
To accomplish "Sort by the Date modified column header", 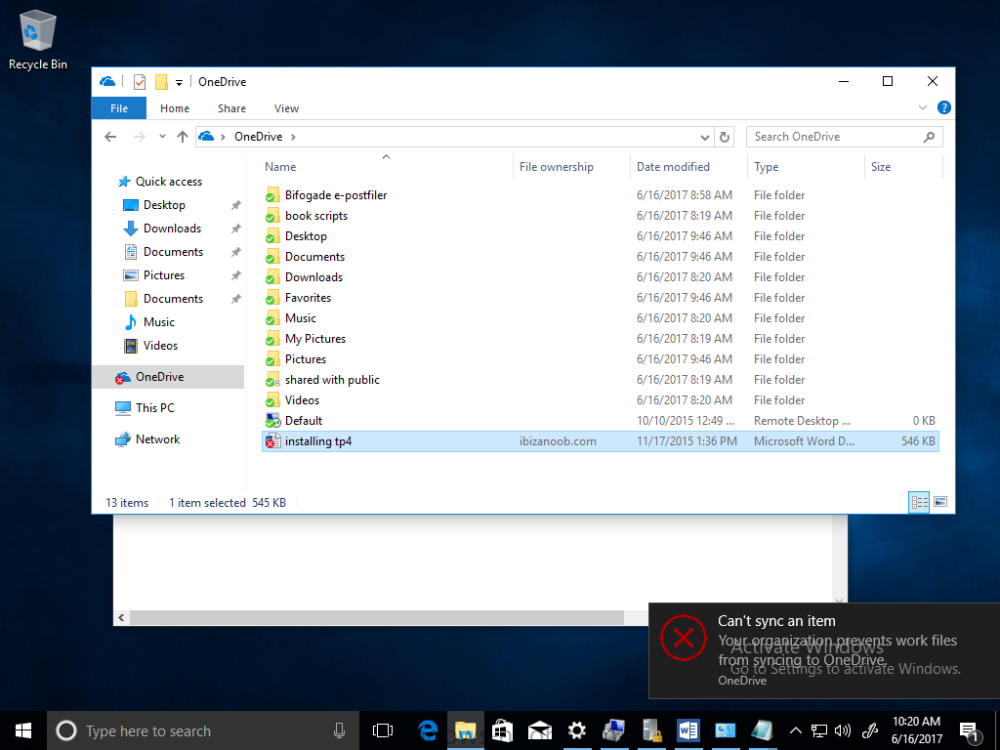I will point(689,166).
